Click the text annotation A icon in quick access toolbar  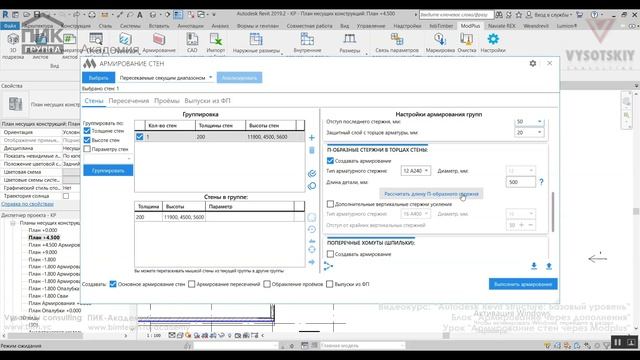coord(140,15)
